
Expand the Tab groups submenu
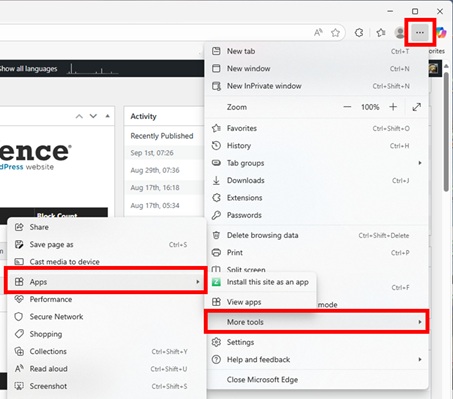[316, 163]
